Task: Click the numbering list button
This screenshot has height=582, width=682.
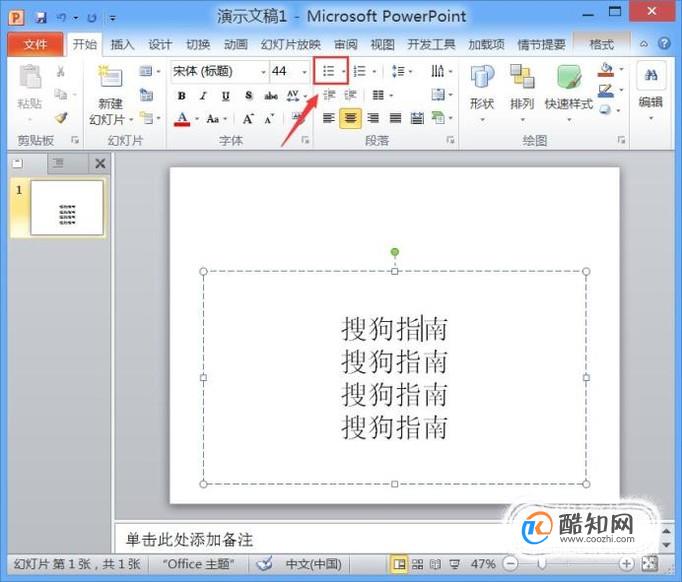Action: pyautogui.click(x=360, y=71)
